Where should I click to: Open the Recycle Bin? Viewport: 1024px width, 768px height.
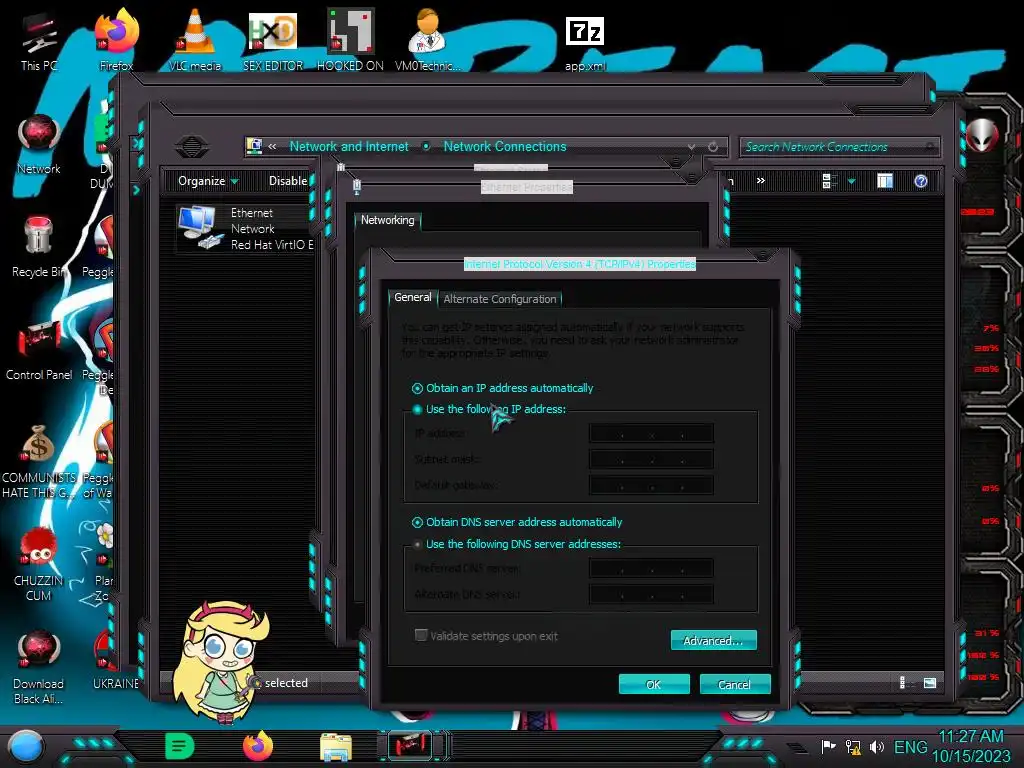point(39,247)
